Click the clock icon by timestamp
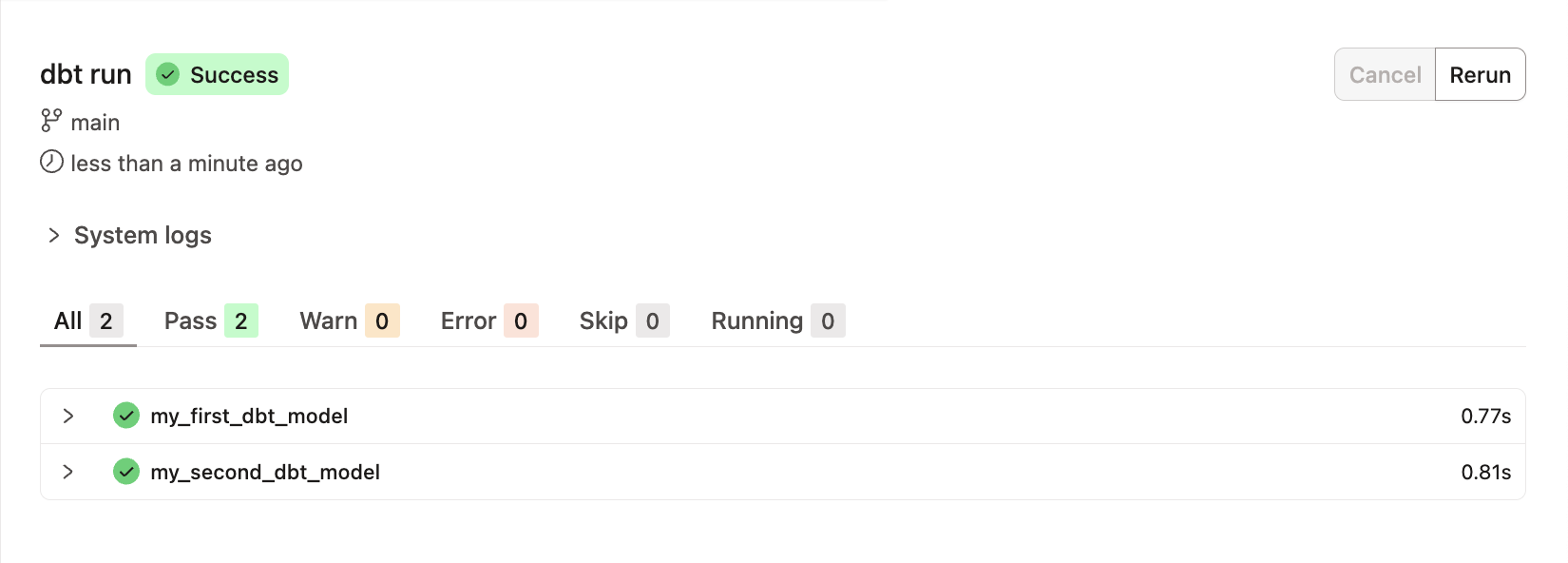 51,162
